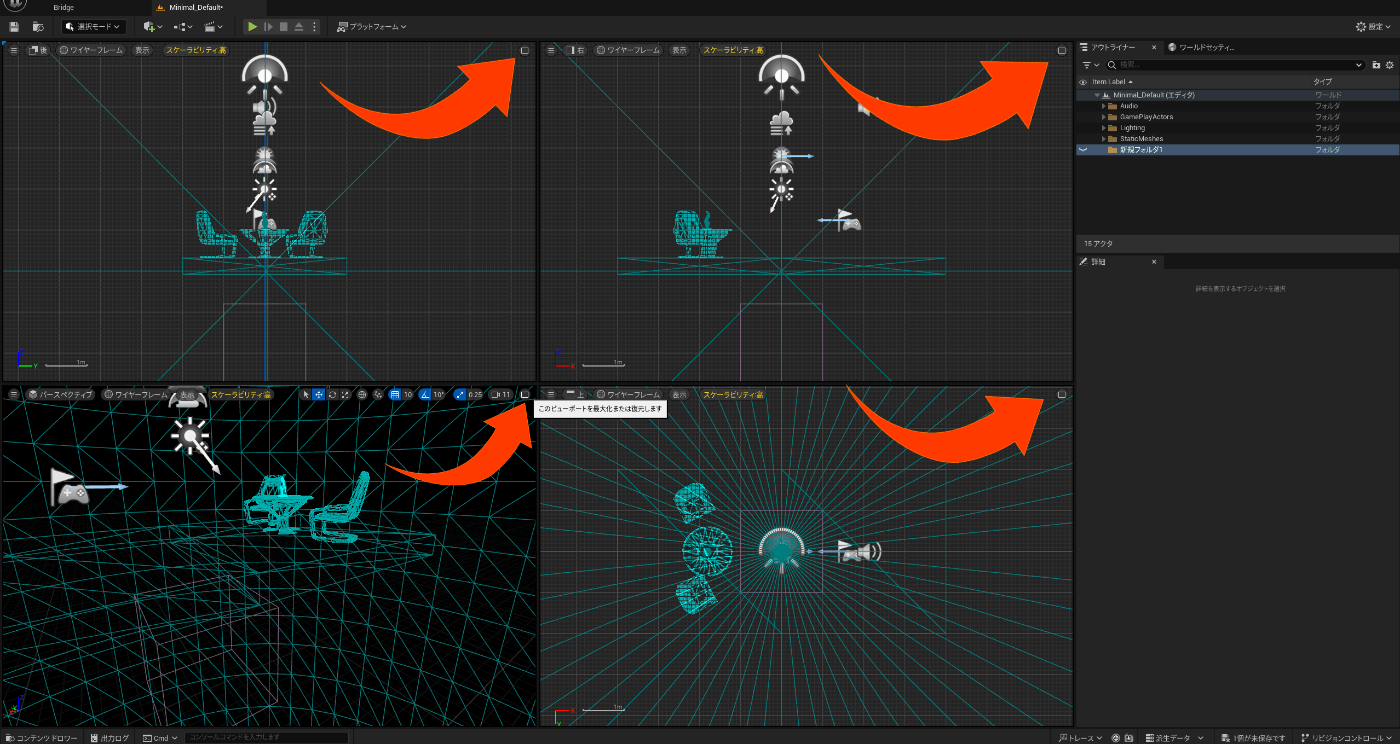Screen dimensions: 1400x744
Task: Click the 上 view type button
Action: point(575,395)
